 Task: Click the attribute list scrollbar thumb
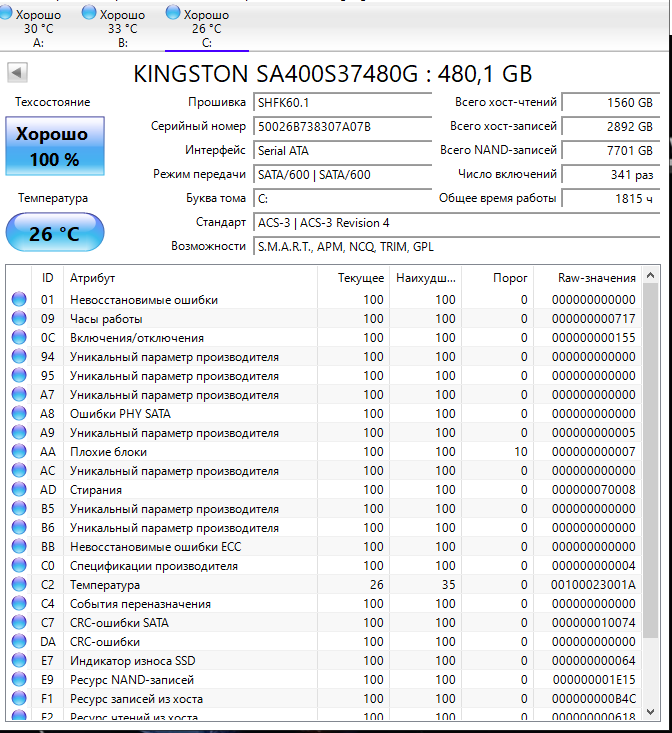coord(651,460)
